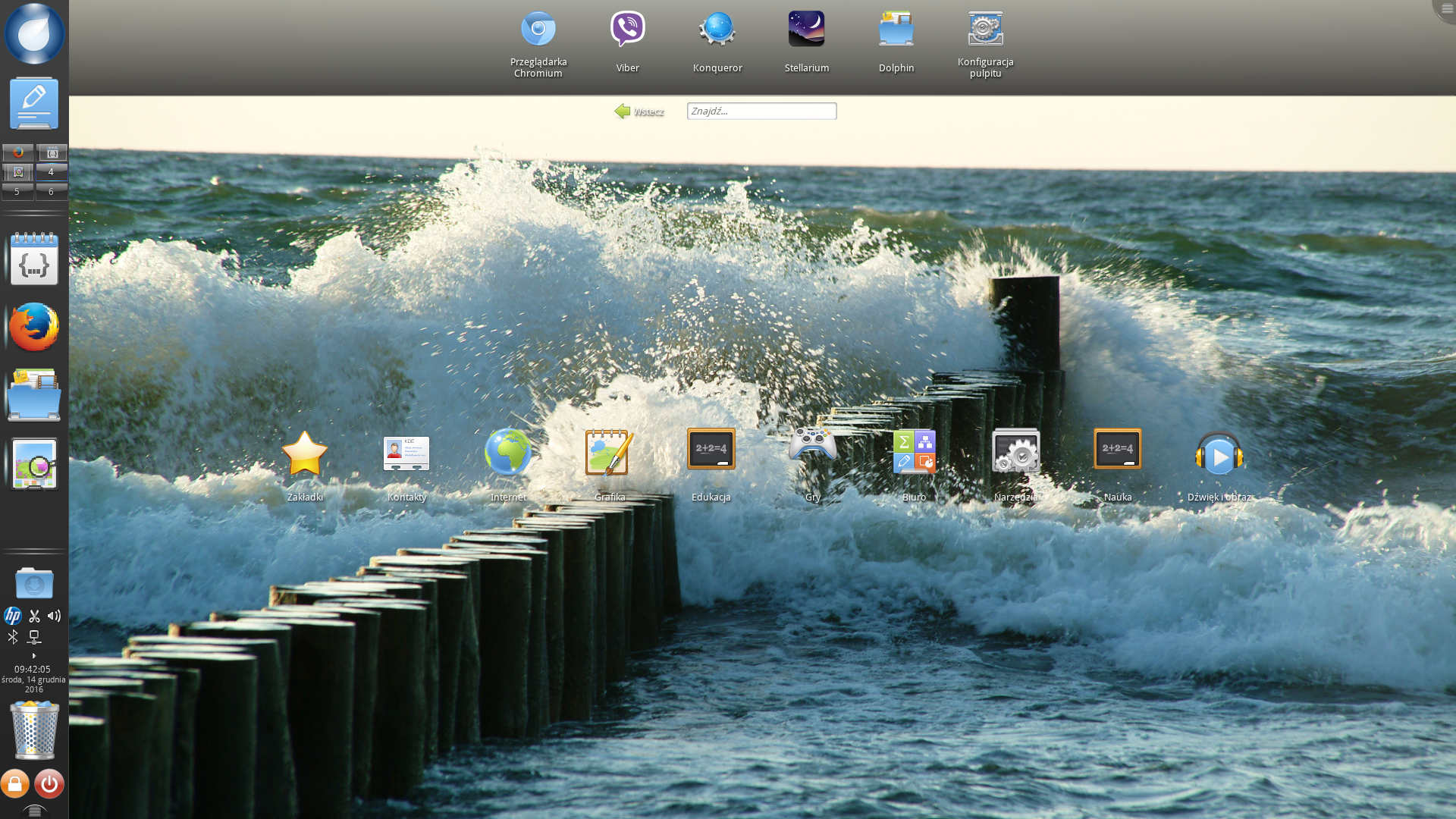The image size is (1456, 819).
Task: Open Dźwięk i obraz multimedia category
Action: pyautogui.click(x=1219, y=455)
